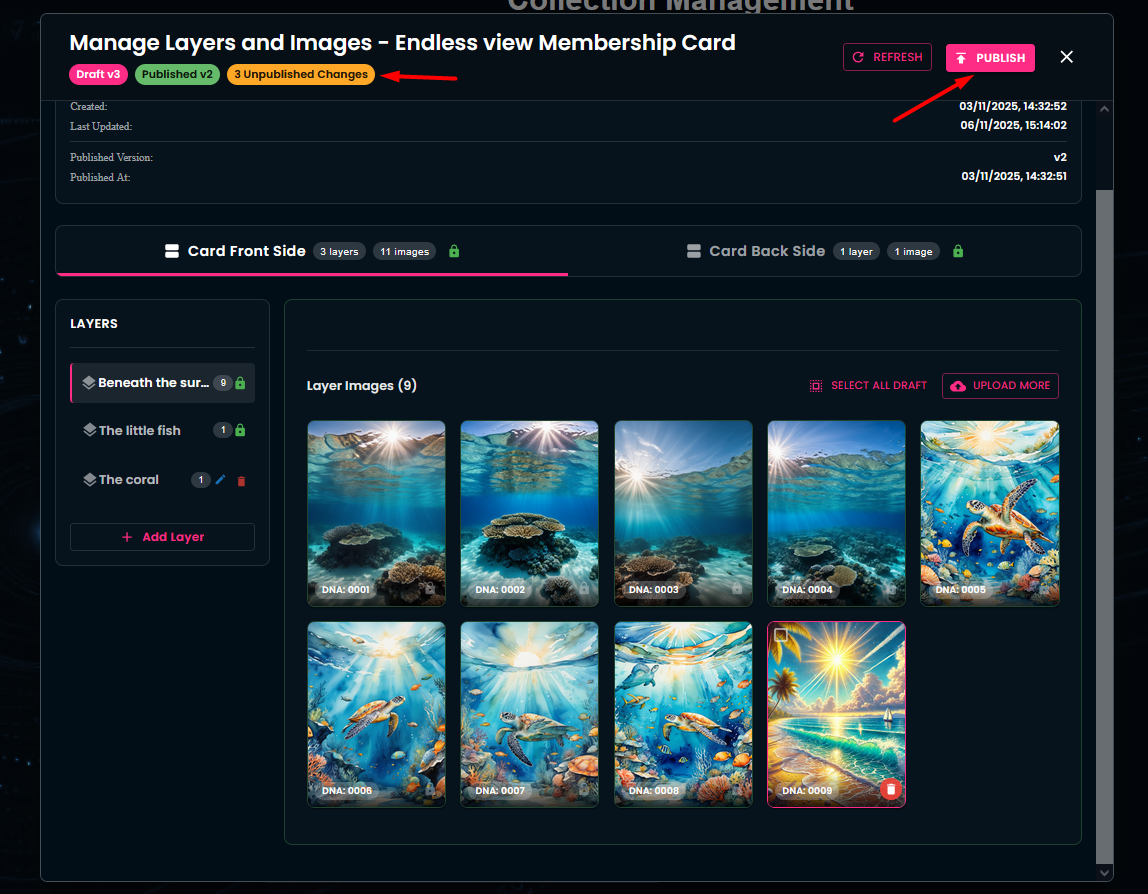Tick the checkbox on the DNA: 0009 image
The image size is (1148, 894).
tap(781, 635)
